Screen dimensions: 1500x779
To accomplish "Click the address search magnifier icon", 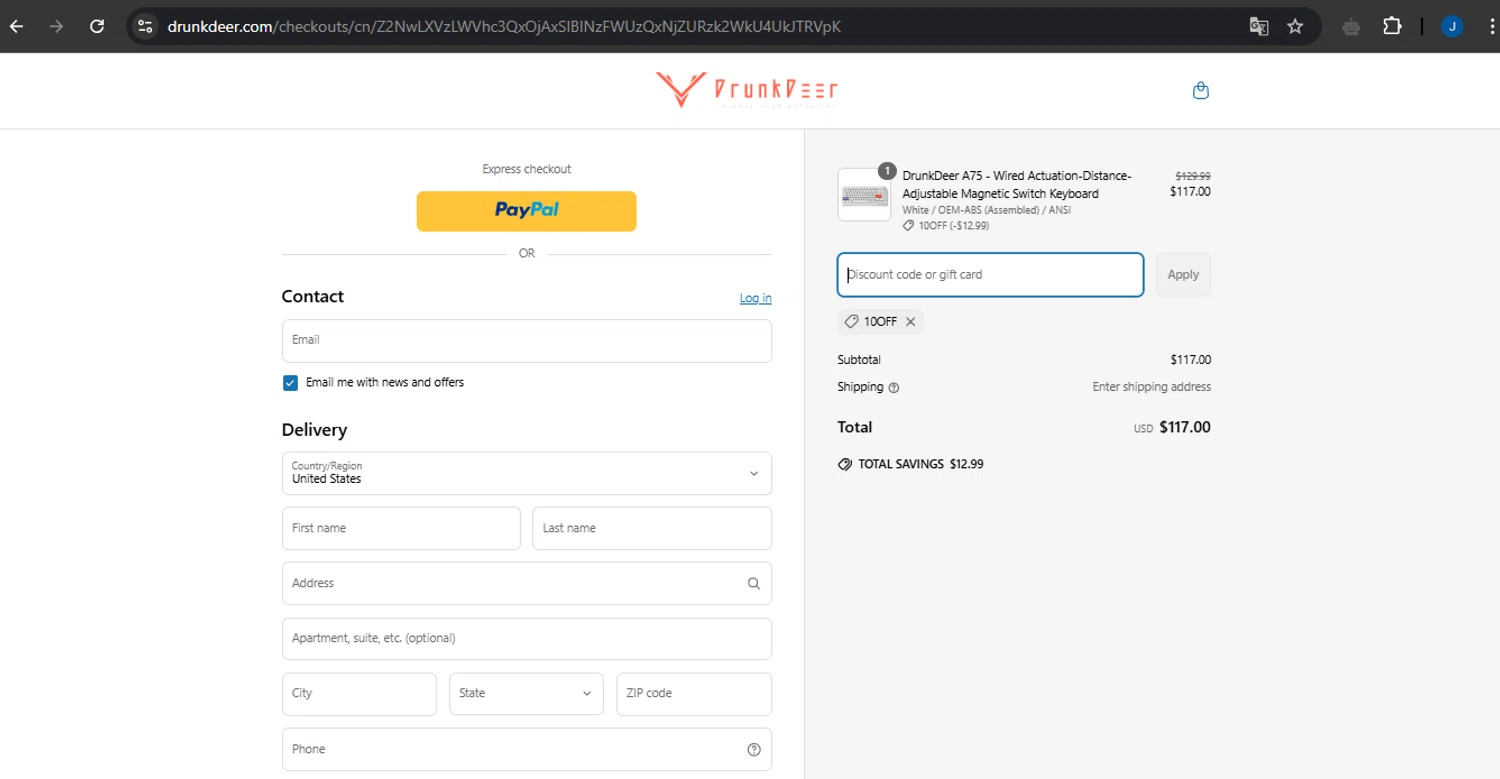I will tap(754, 583).
